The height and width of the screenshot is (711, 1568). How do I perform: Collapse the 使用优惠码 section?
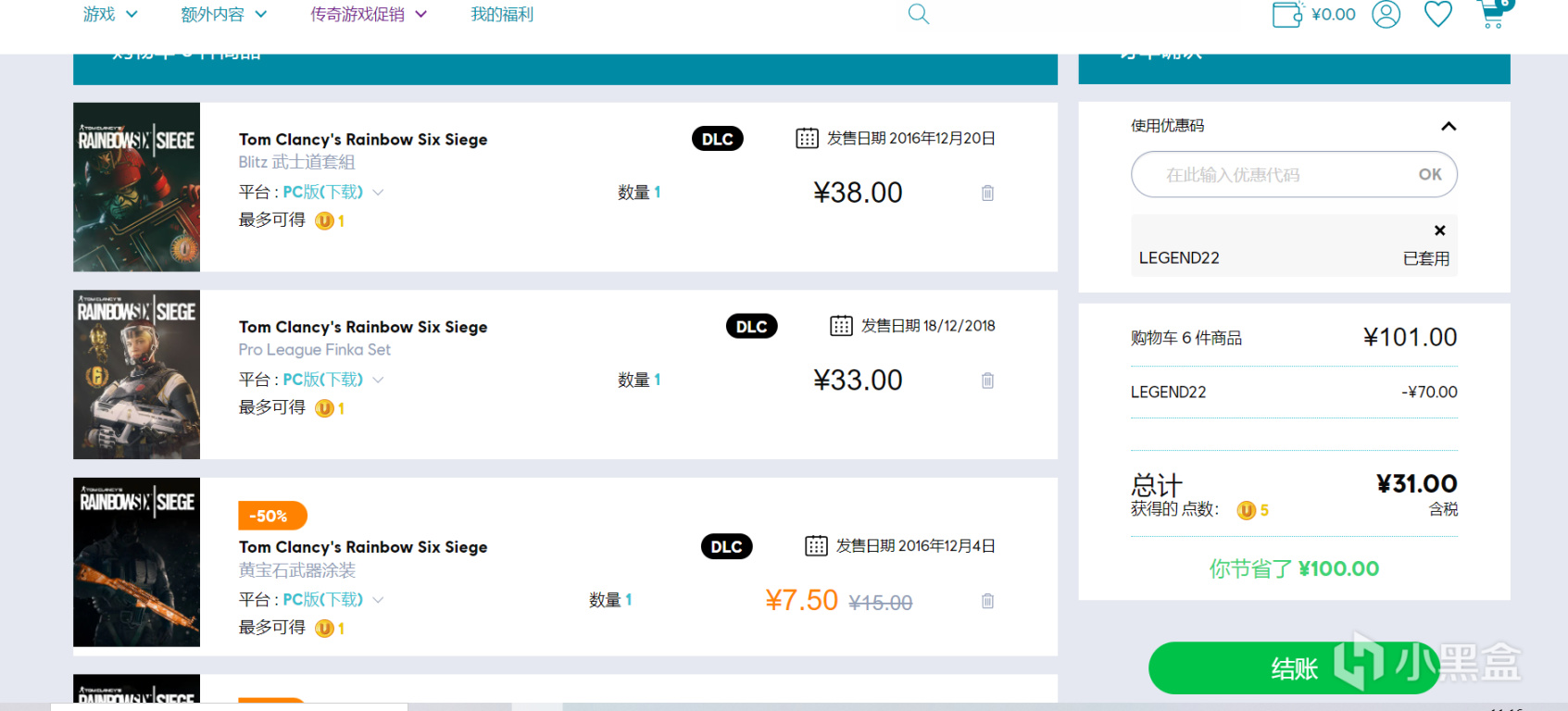point(1449,126)
